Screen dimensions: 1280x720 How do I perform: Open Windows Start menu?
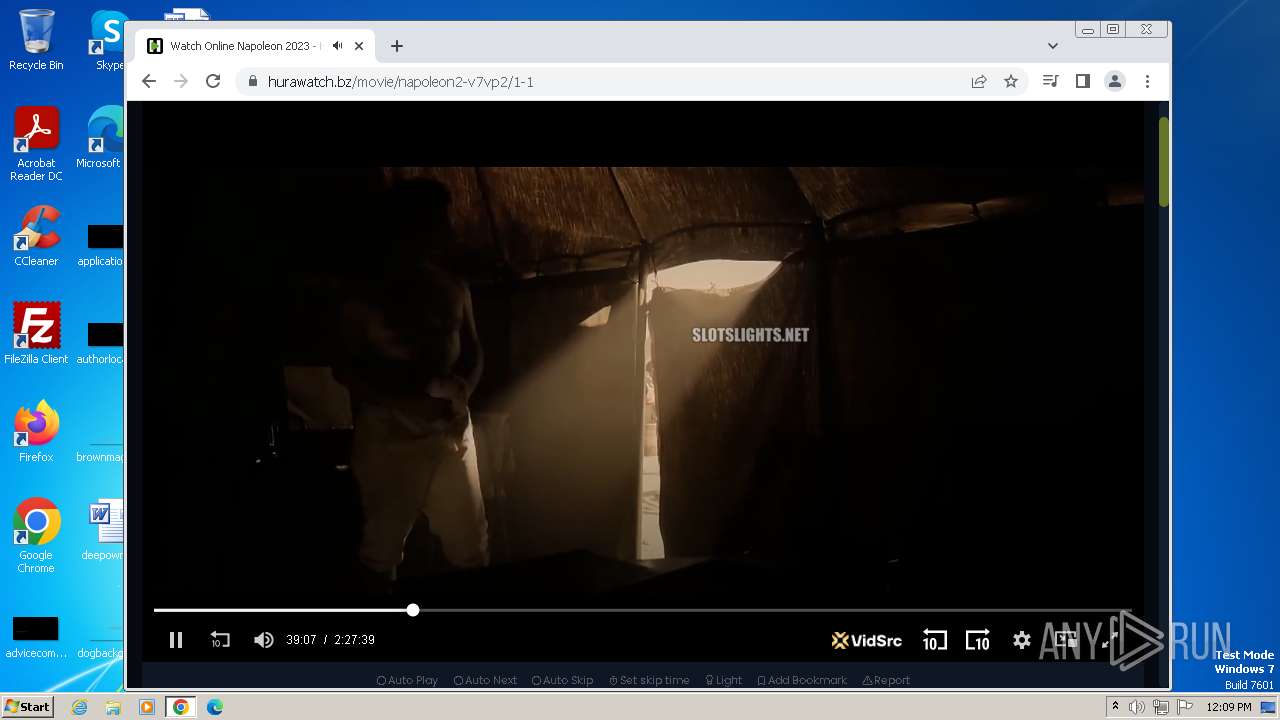pyautogui.click(x=27, y=706)
